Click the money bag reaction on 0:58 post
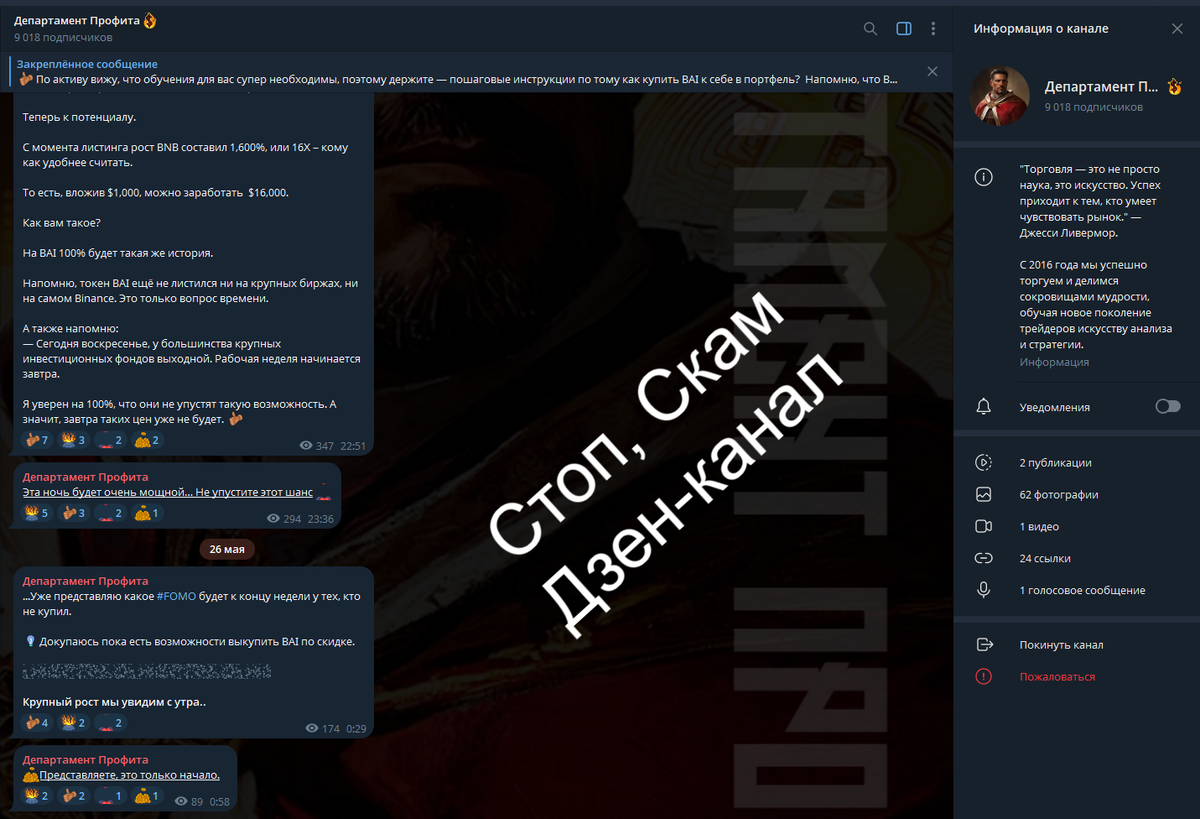This screenshot has width=1200, height=819. click(x=148, y=797)
